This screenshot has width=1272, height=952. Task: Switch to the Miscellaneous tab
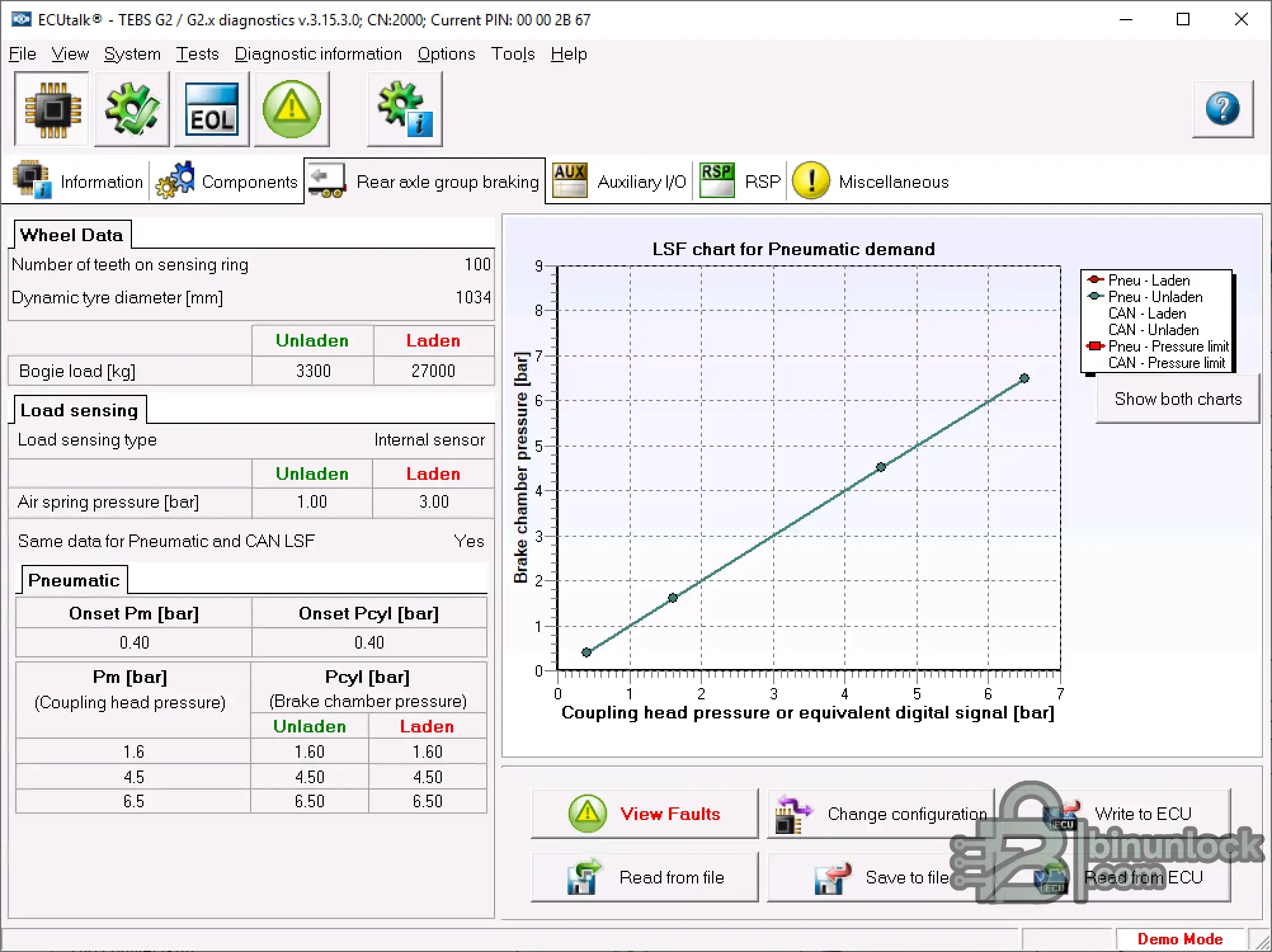point(871,181)
